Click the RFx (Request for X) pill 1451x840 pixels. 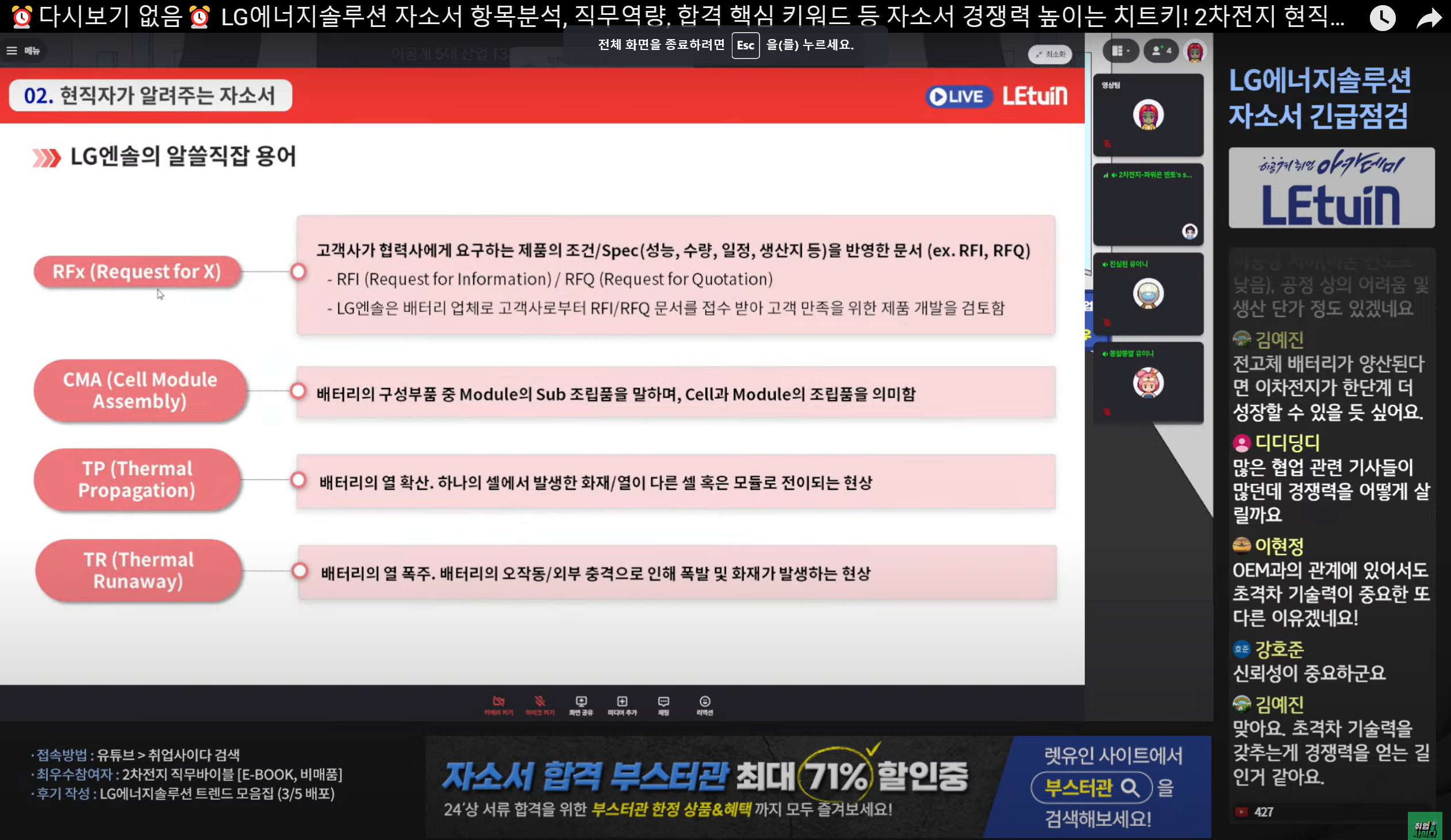136,272
